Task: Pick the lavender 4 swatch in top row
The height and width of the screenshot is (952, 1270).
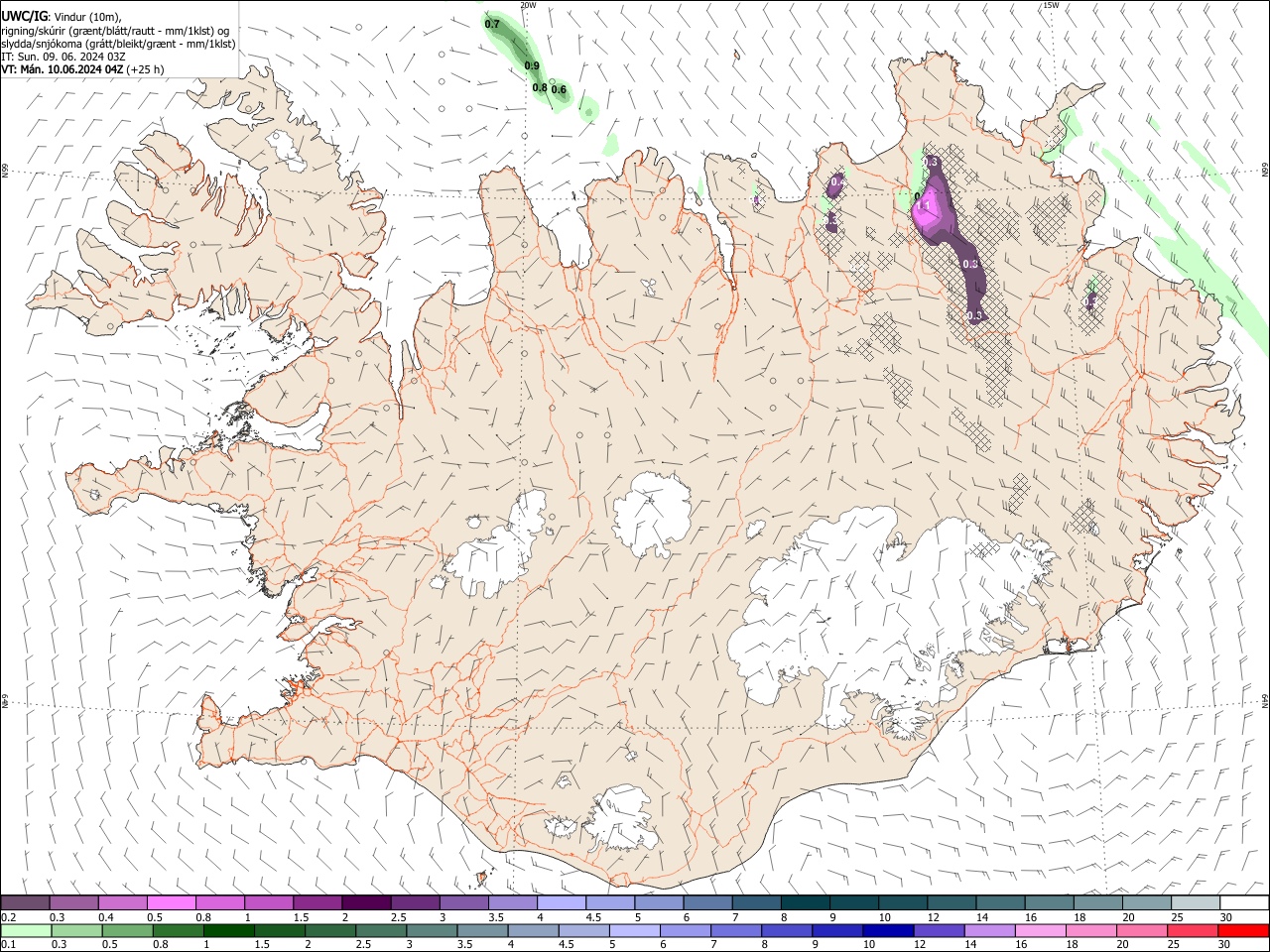Action: (x=562, y=902)
